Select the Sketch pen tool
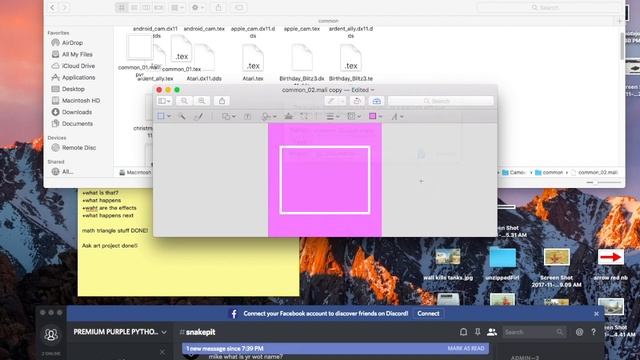Image resolution: width=640 pixels, height=360 pixels. click(198, 116)
